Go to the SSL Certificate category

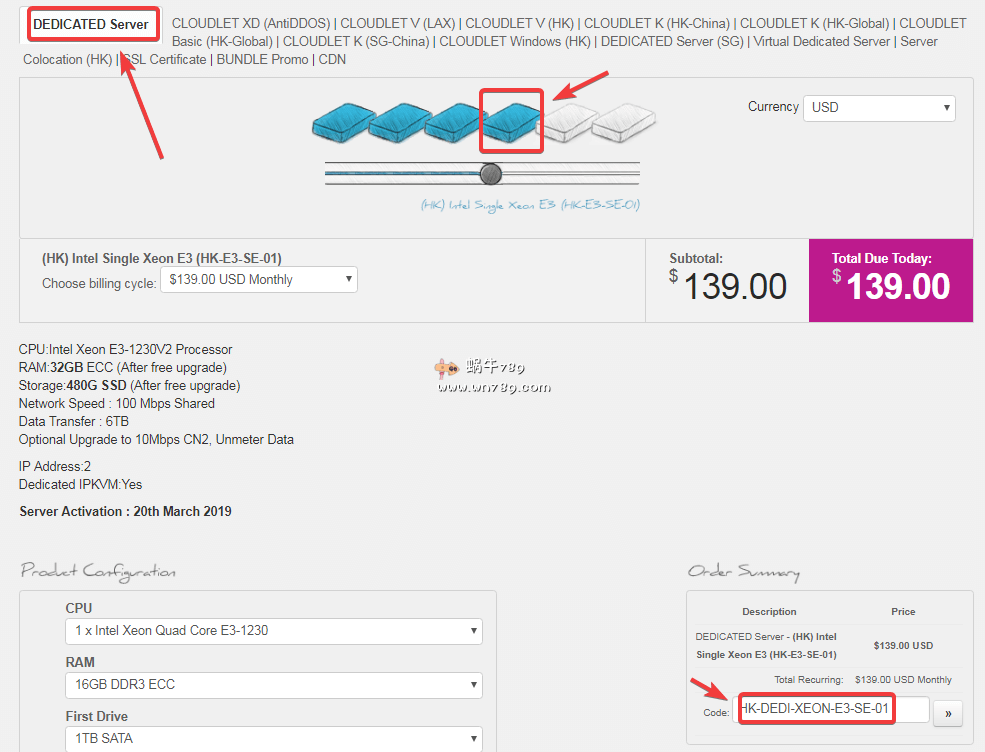(x=164, y=59)
